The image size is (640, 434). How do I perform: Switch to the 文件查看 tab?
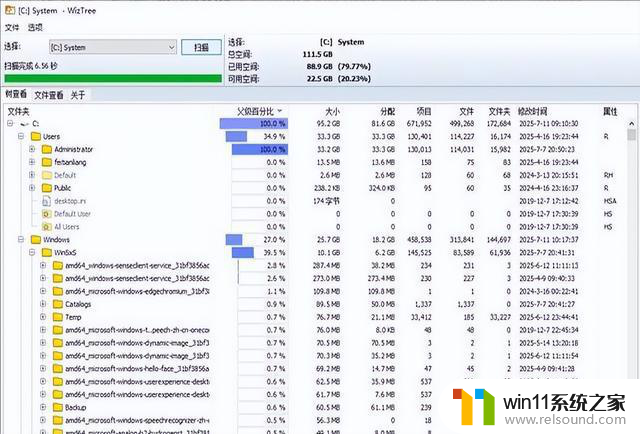point(49,95)
